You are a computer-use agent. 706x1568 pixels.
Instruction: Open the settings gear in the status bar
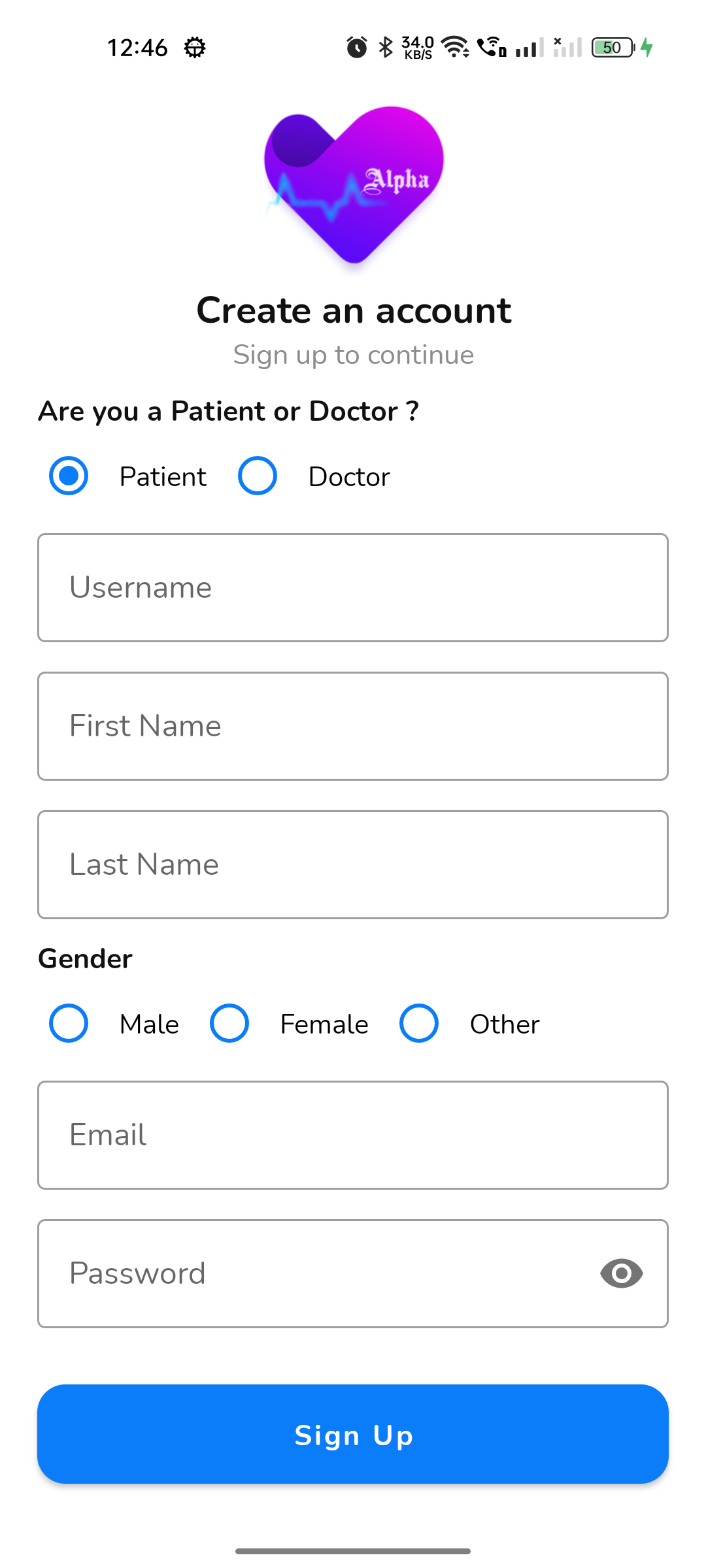(195, 46)
